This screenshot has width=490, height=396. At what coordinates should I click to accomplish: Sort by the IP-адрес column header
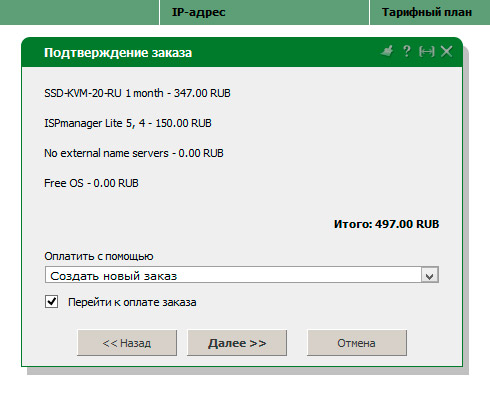[264, 12]
